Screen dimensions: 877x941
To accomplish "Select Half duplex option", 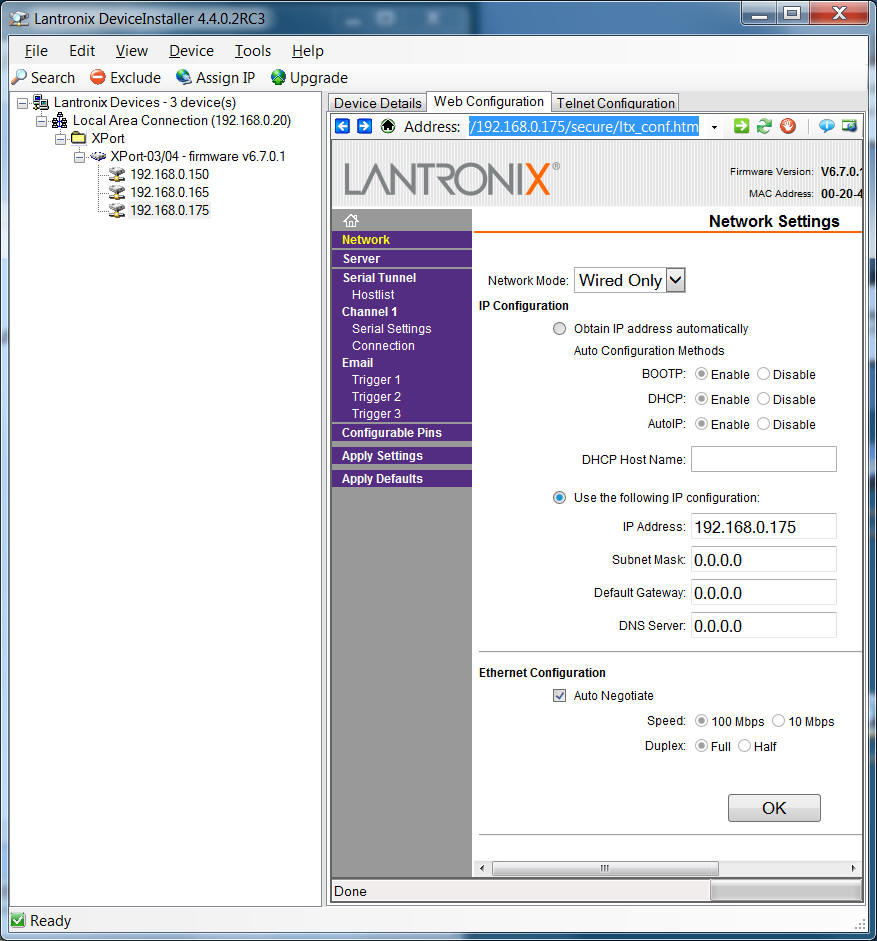I will (x=744, y=746).
